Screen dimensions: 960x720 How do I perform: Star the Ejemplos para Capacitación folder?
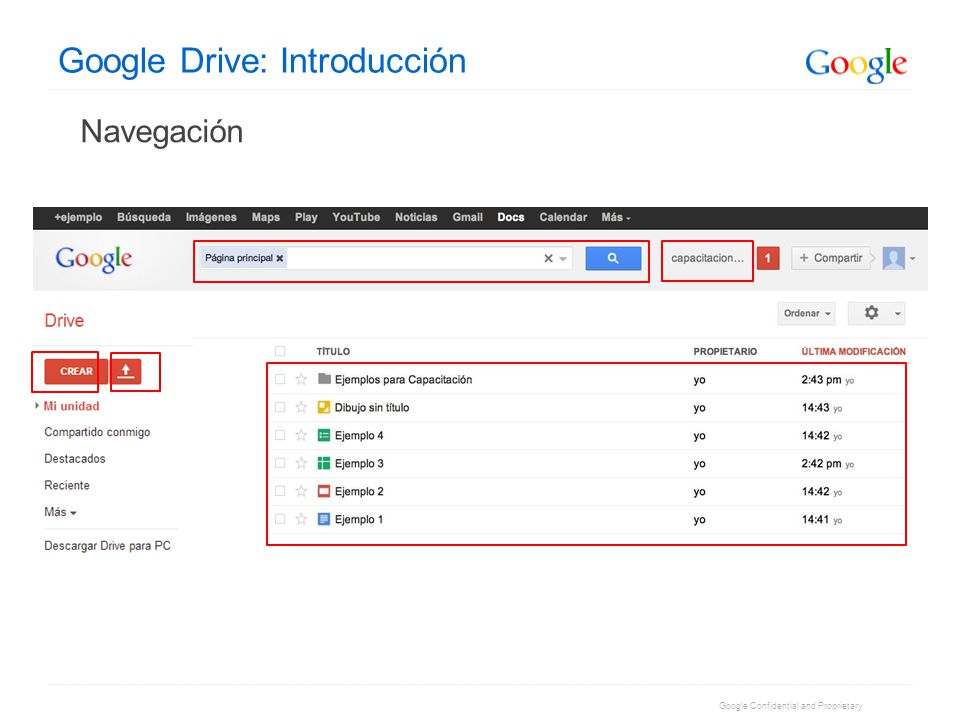pyautogui.click(x=301, y=379)
